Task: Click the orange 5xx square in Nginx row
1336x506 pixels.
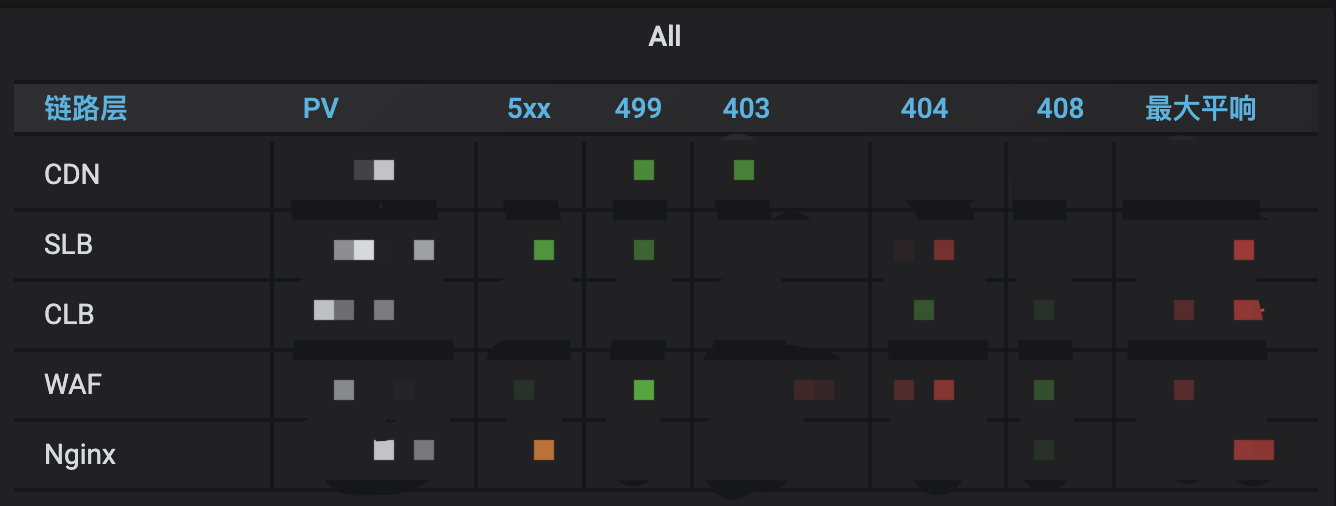Action: [544, 450]
